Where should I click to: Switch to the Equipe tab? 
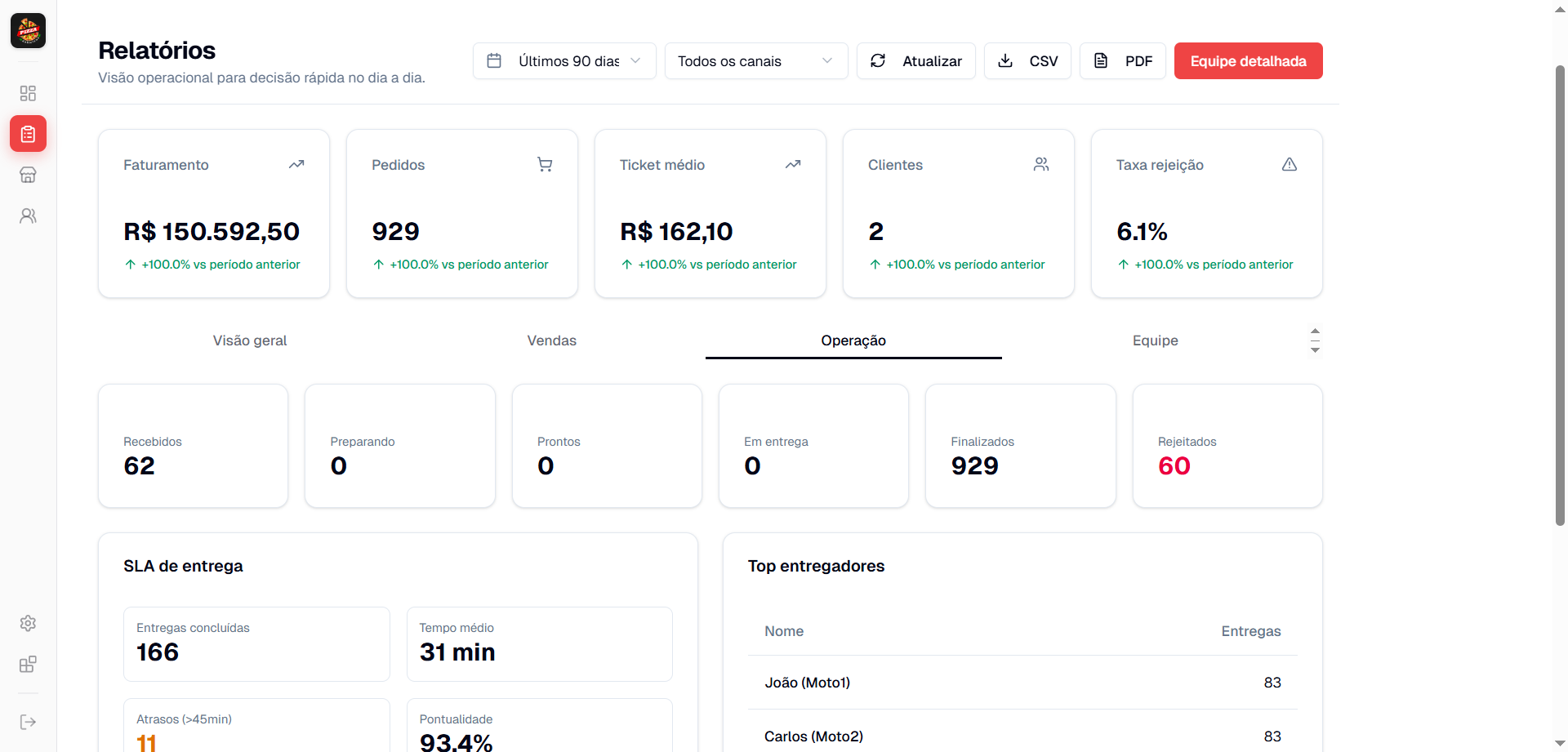pos(1155,340)
